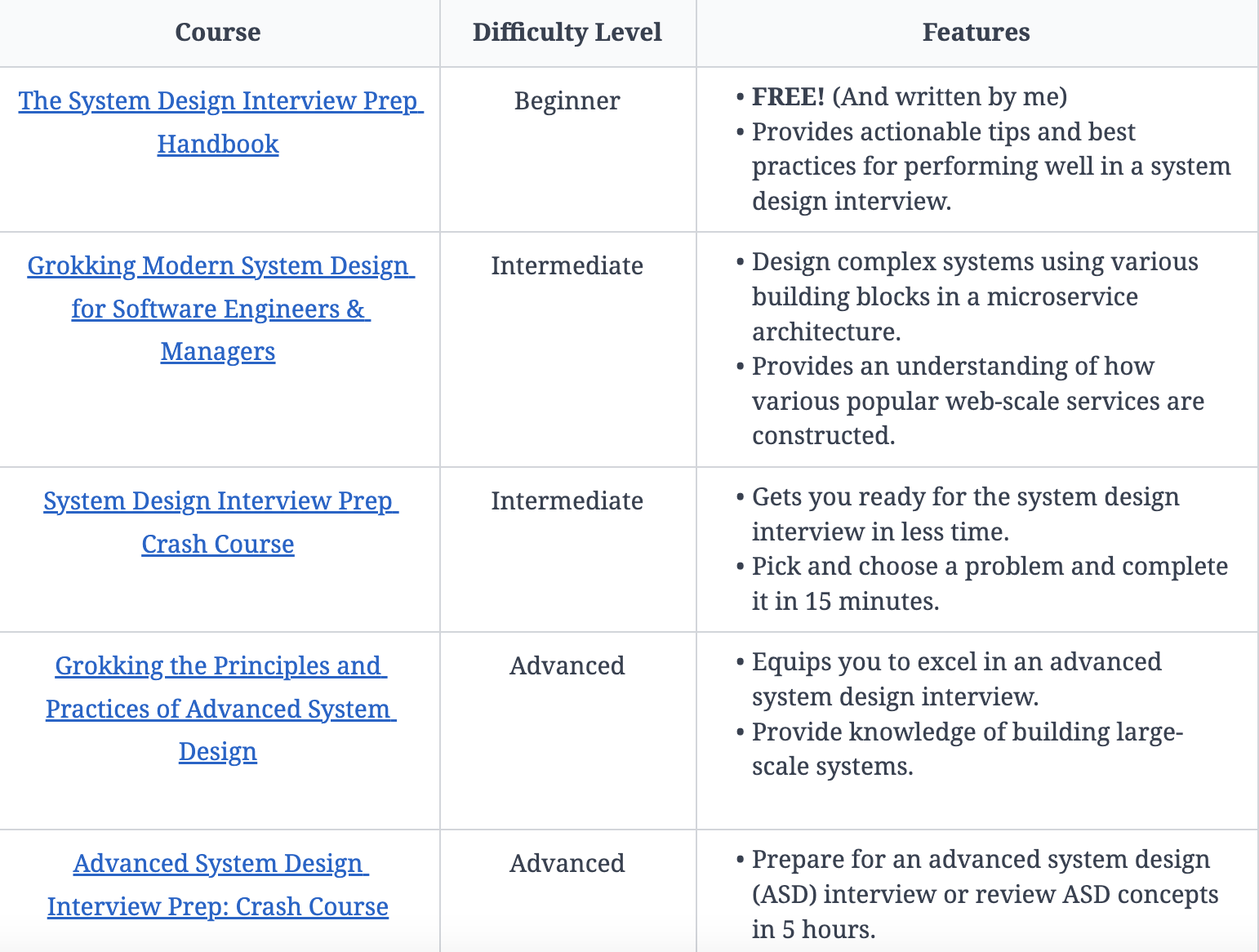Viewport: 1259px width, 952px height.
Task: Click the "Equips you to excel" bullet
Action: [956, 662]
